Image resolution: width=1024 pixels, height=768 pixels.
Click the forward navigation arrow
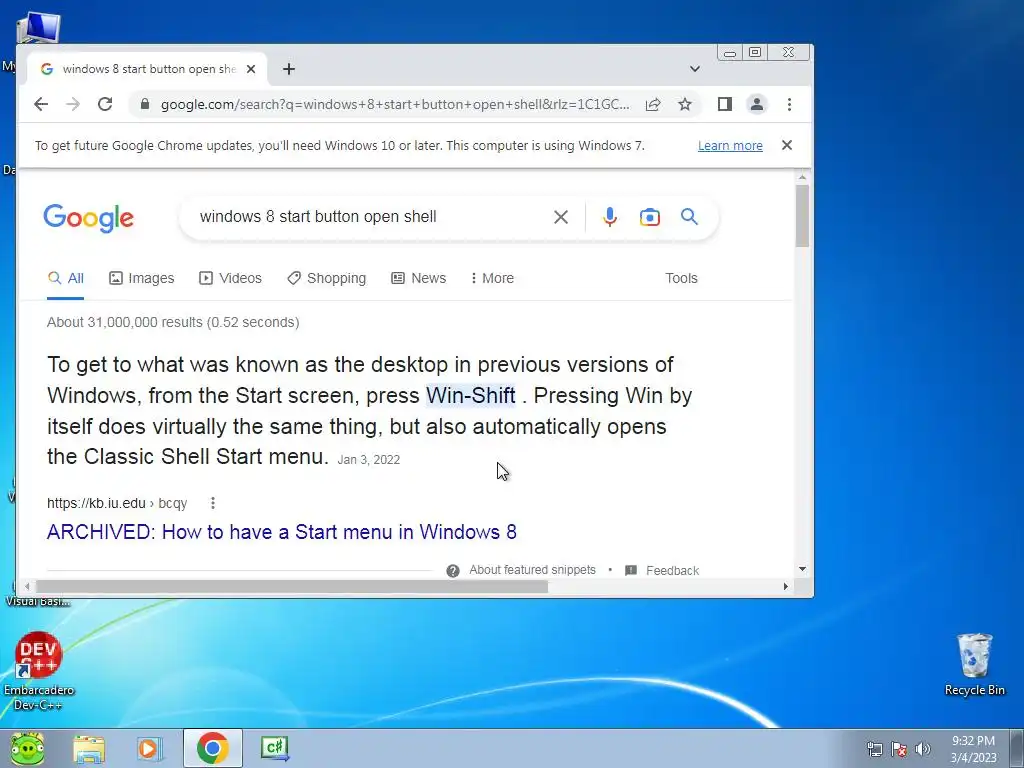click(x=72, y=104)
